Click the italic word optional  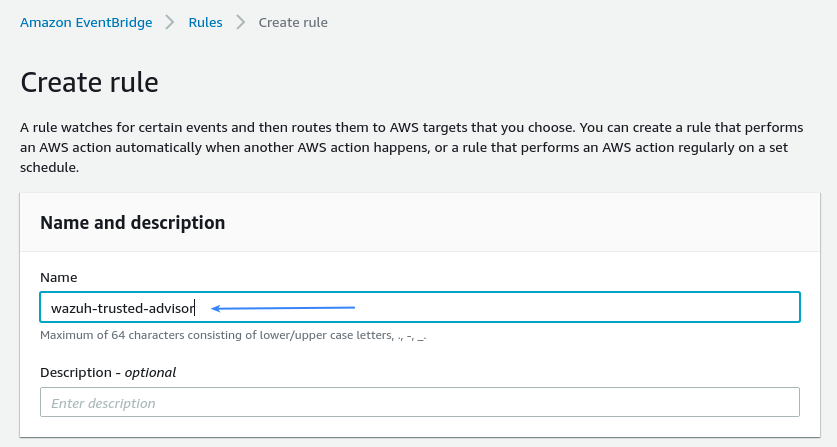(x=150, y=372)
